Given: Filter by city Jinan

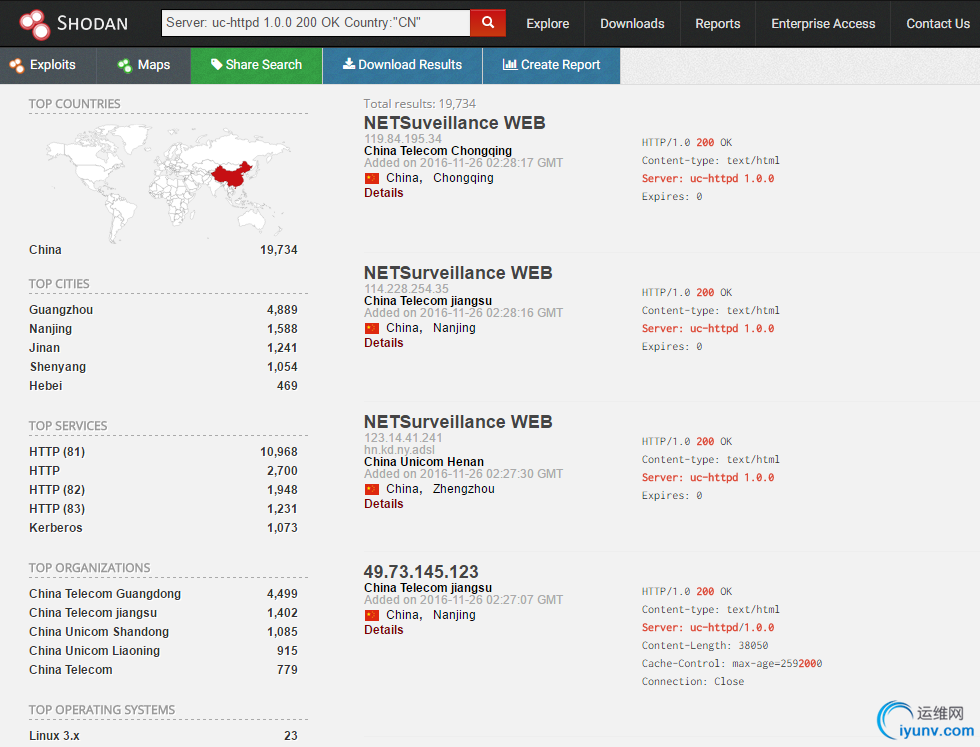Looking at the screenshot, I should pos(44,348).
